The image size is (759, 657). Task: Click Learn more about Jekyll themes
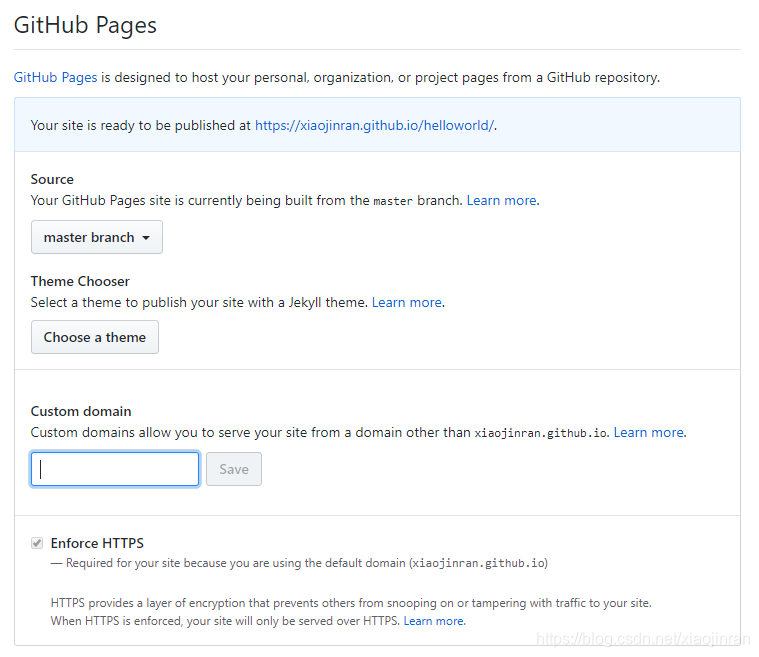coord(407,303)
